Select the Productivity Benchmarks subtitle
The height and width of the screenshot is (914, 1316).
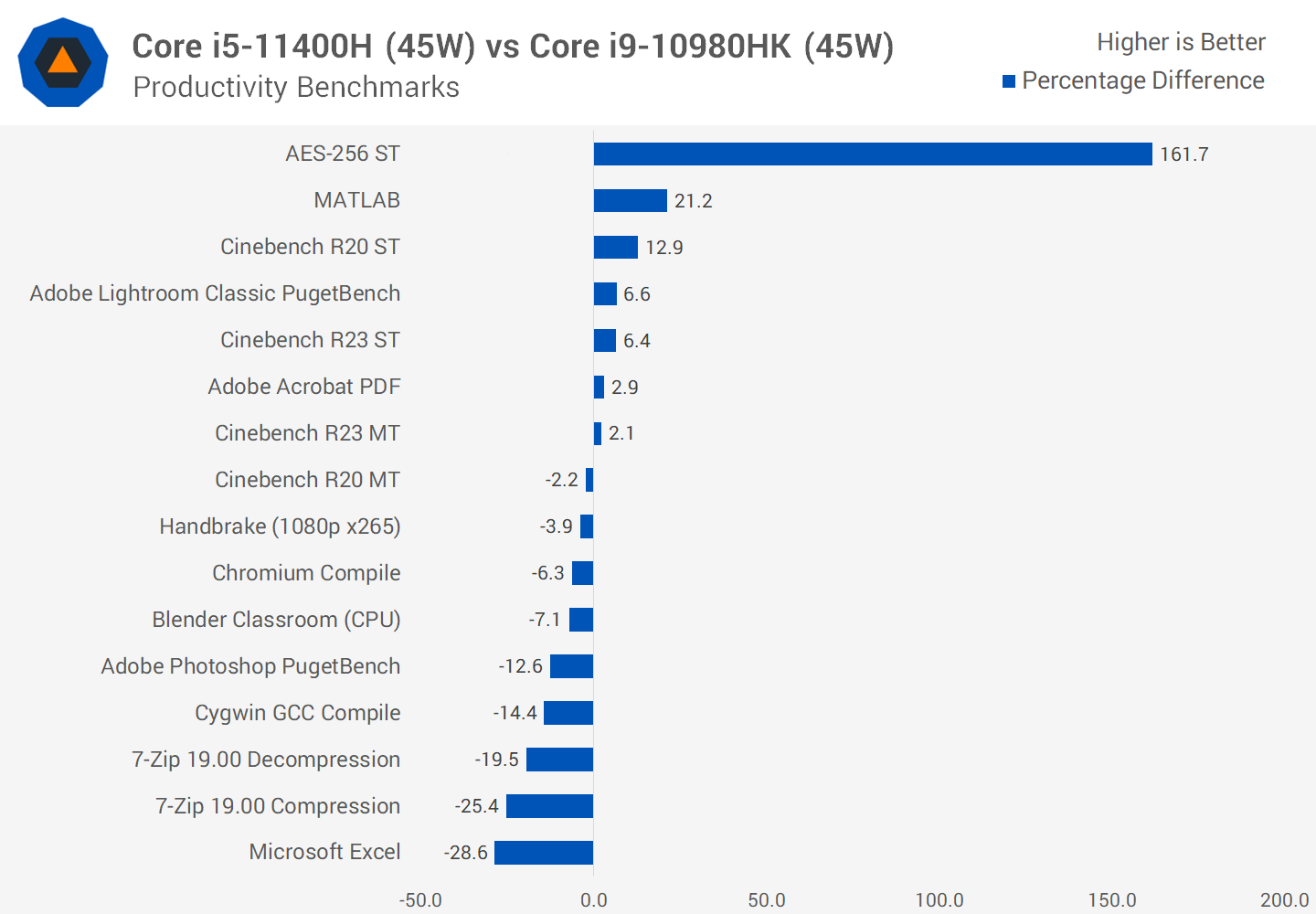[x=296, y=87]
